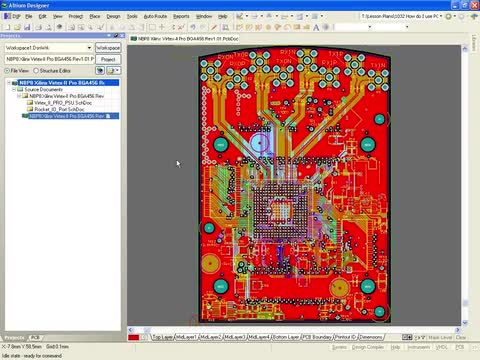Switch to the Top Layer tab

(x=162, y=337)
